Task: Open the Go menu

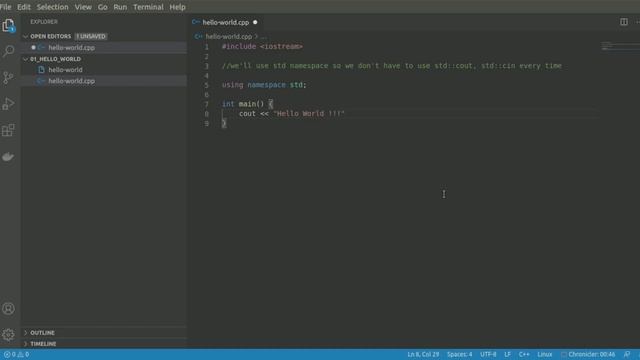Action: point(102,7)
